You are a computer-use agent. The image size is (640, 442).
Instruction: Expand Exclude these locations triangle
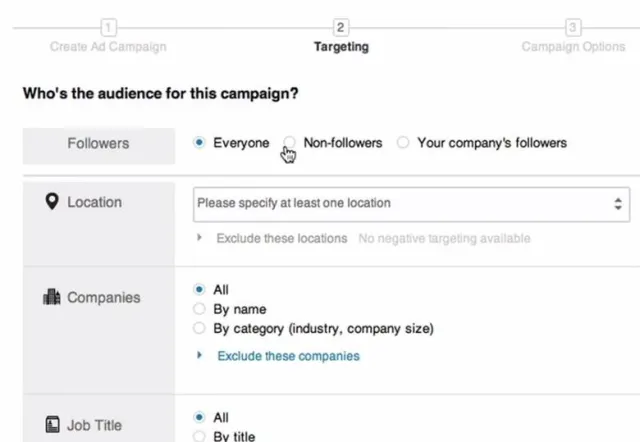click(200, 238)
